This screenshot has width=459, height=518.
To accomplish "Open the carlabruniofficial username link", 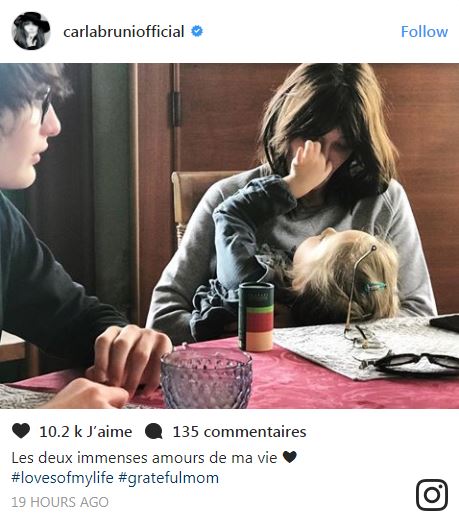I will point(124,32).
